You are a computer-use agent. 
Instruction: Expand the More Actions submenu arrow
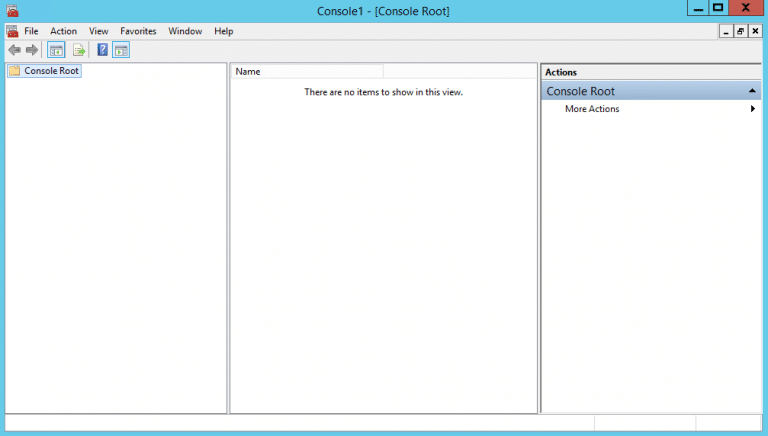pos(752,109)
